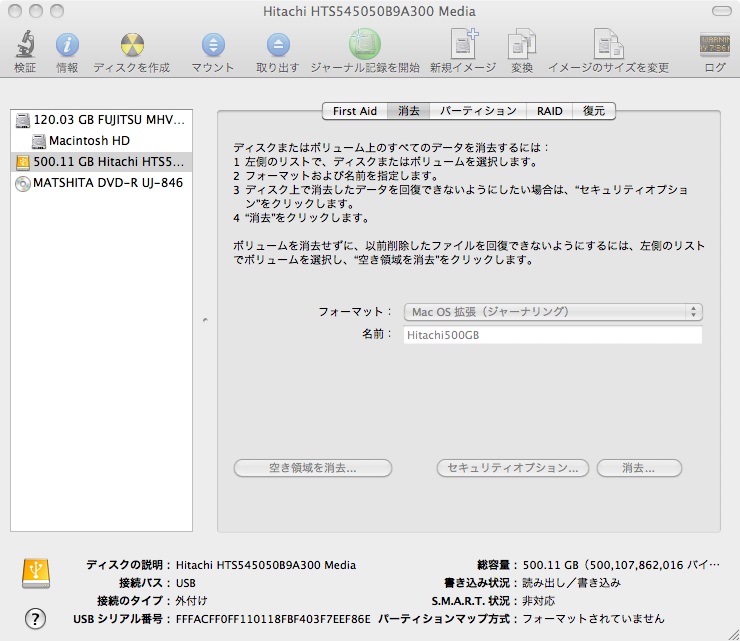Click the 取り出す (Eject) toolbar icon
This screenshot has width=740, height=641.
(x=278, y=45)
